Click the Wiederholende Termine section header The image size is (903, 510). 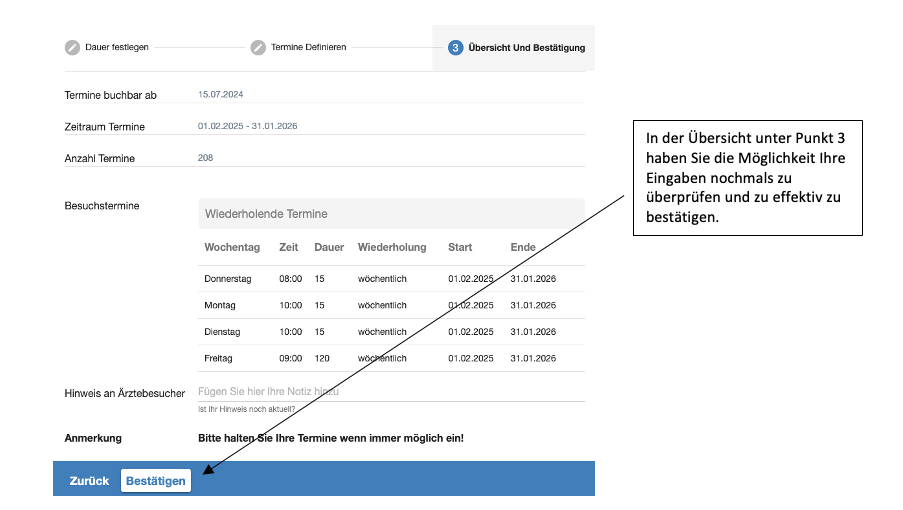pos(390,214)
